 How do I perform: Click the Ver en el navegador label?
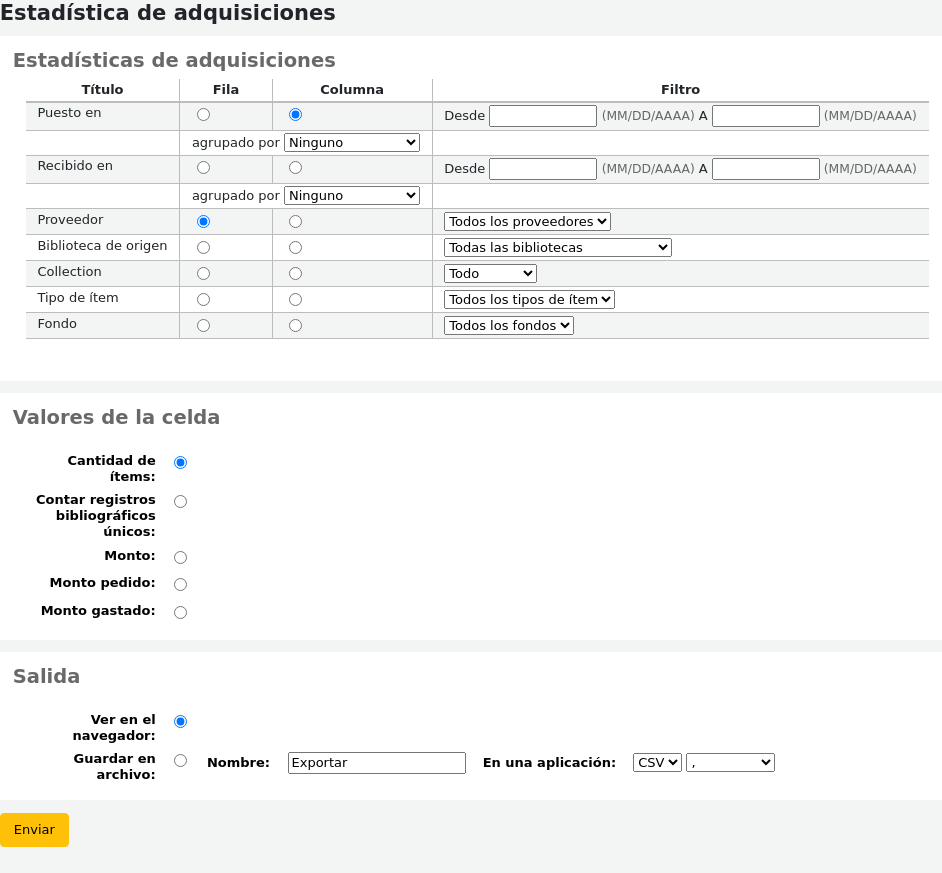pos(114,728)
